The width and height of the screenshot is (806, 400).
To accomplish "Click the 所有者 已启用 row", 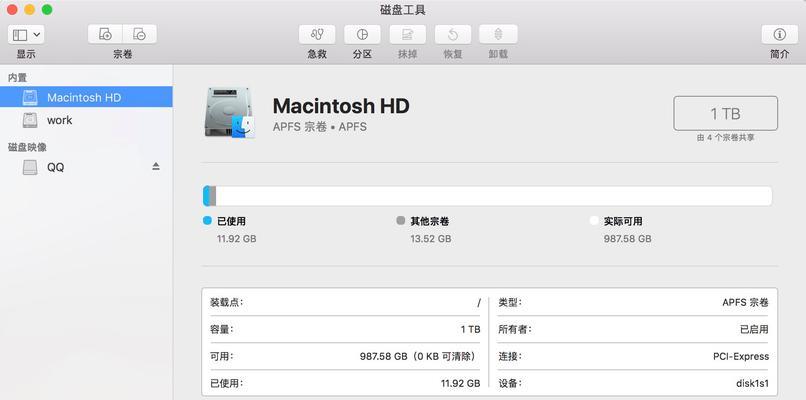I will pos(633,329).
